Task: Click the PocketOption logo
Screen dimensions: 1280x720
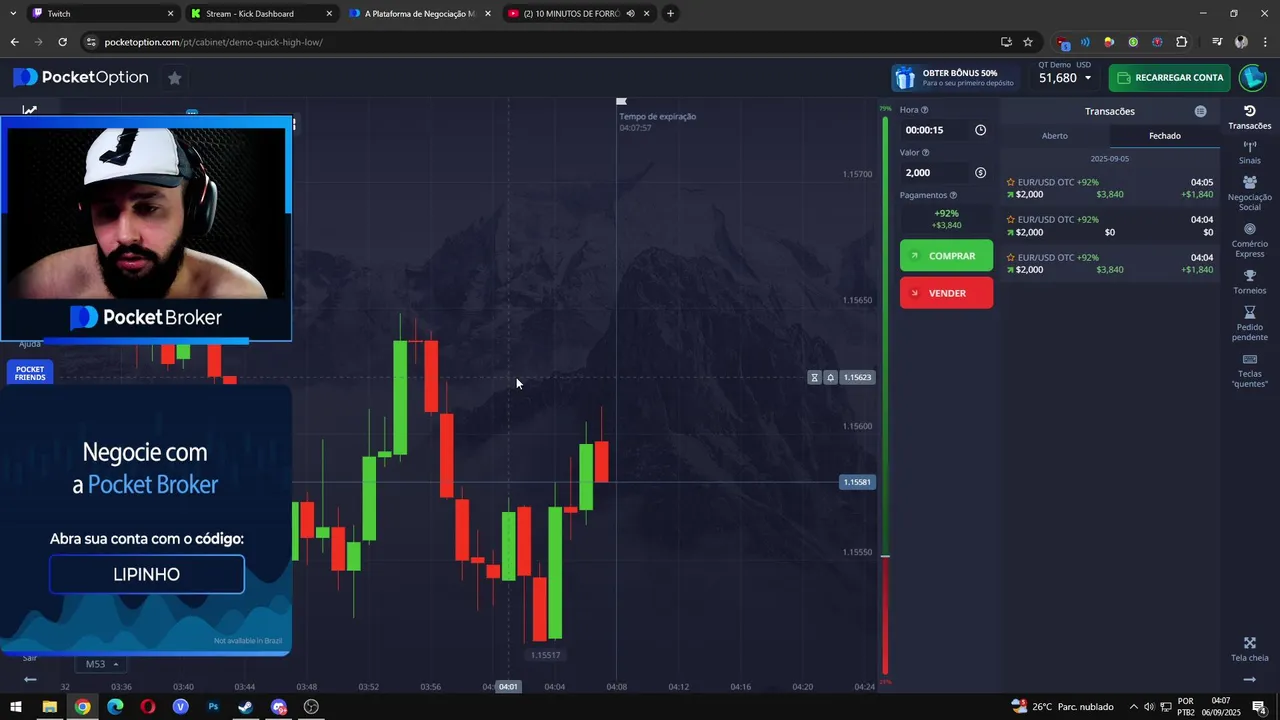Action: point(81,78)
